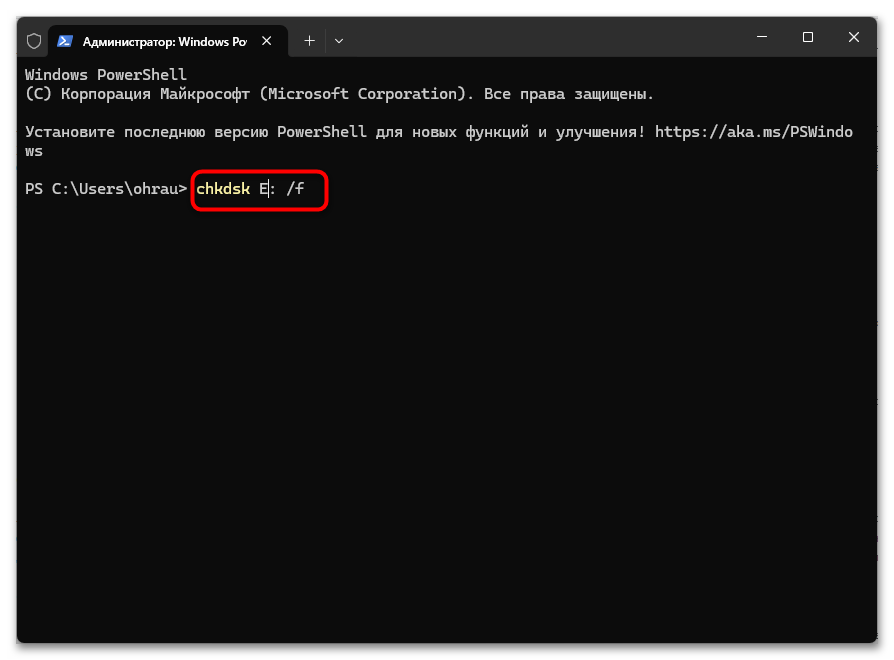Image resolution: width=894 pixels, height=660 pixels.
Task: Select the PowerShell icon on the tab
Action: click(65, 41)
